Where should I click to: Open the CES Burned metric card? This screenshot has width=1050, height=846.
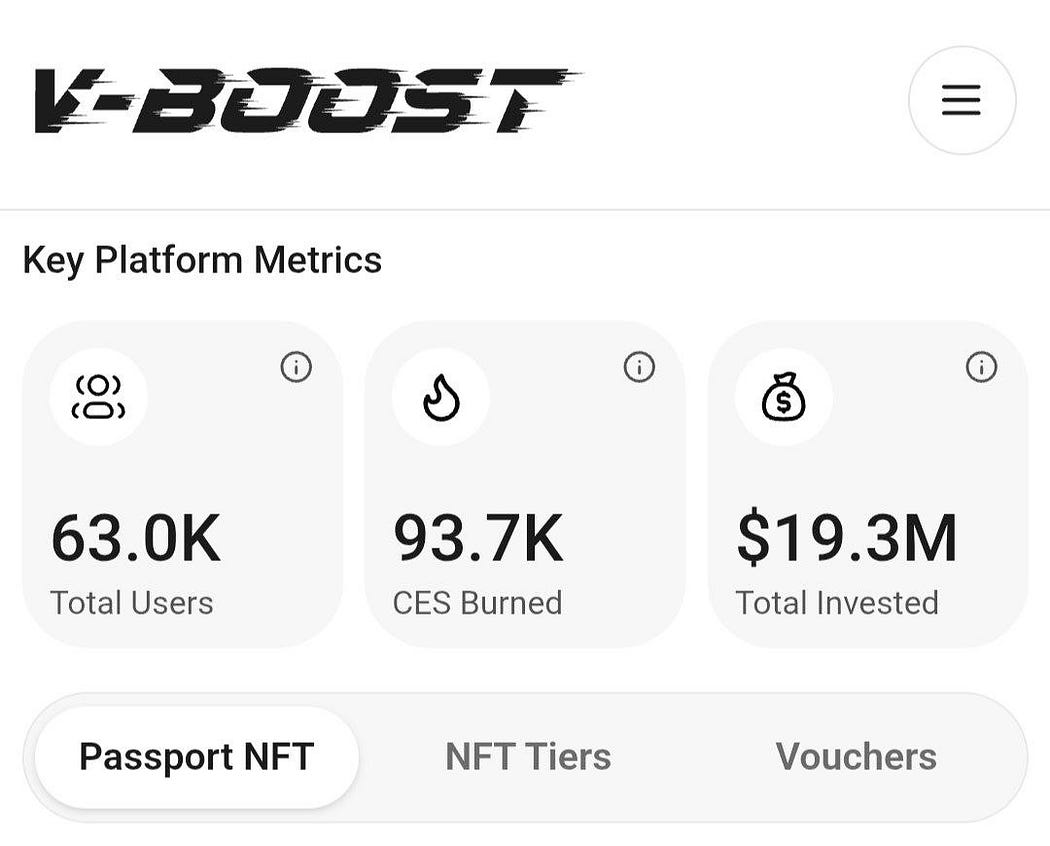(x=525, y=484)
